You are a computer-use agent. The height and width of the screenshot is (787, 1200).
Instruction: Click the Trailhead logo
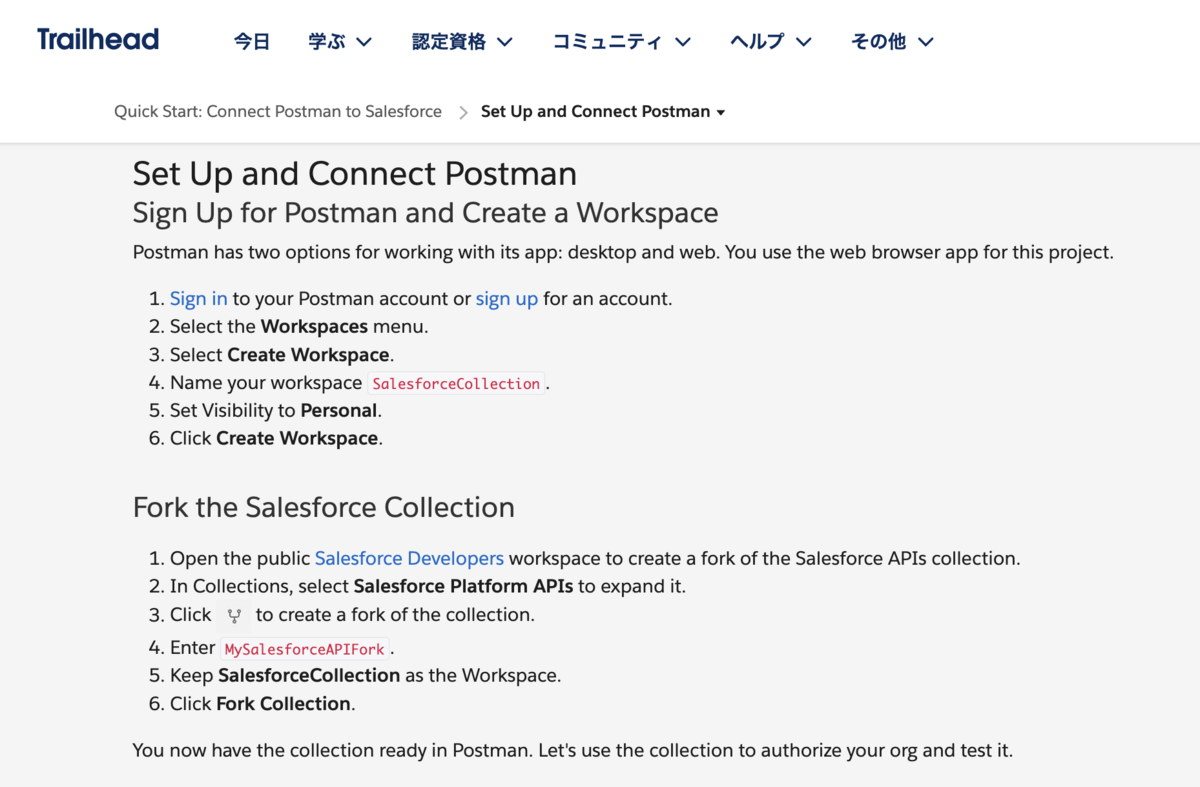coord(98,40)
